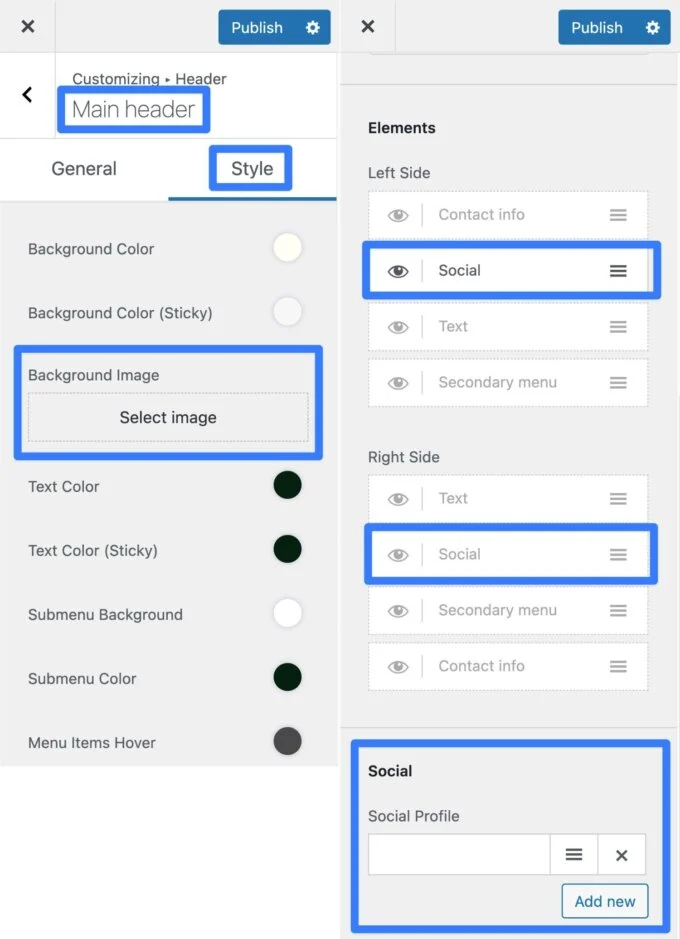The height and width of the screenshot is (939, 680).
Task: Switch to the General tab
Action: tap(84, 169)
